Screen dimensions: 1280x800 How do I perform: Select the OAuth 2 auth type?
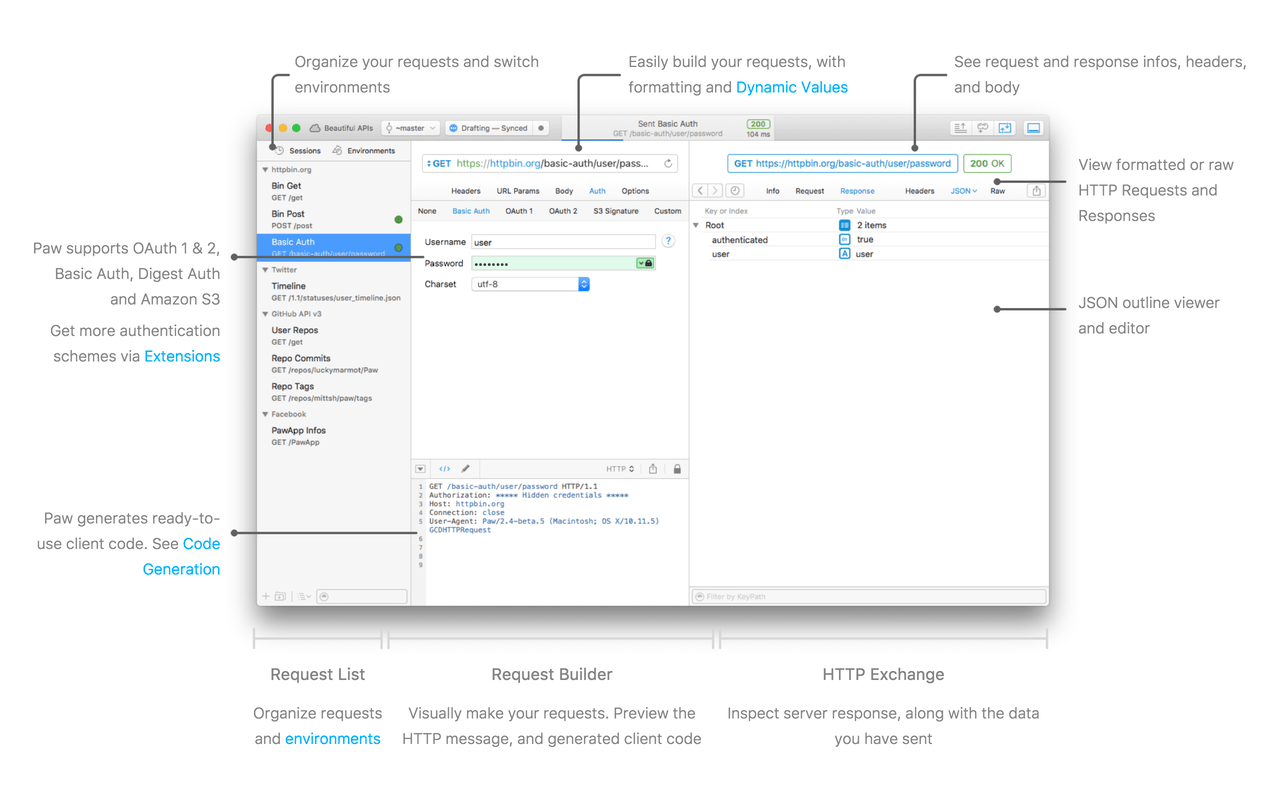(563, 211)
